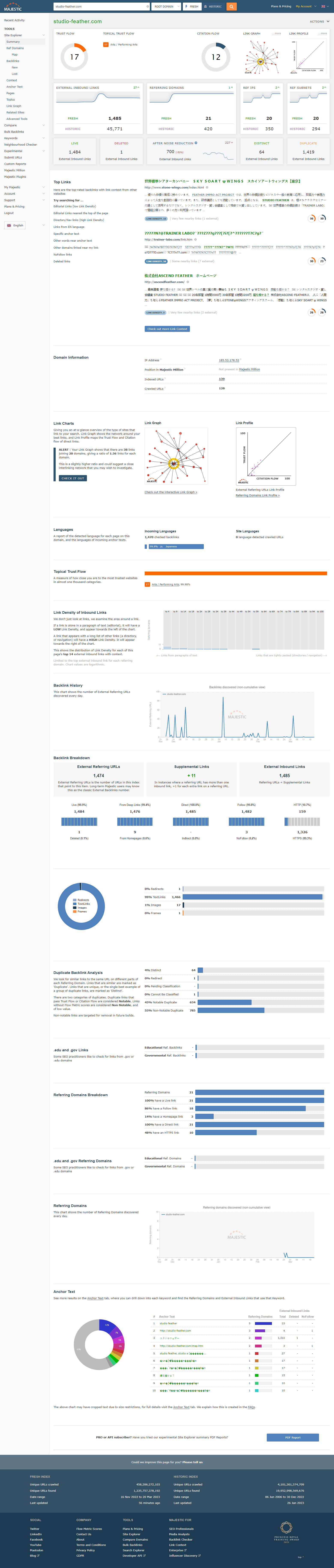Open Bulk Backlinks in the sidebar
This screenshot has width=334, height=1568.
(x=14, y=131)
